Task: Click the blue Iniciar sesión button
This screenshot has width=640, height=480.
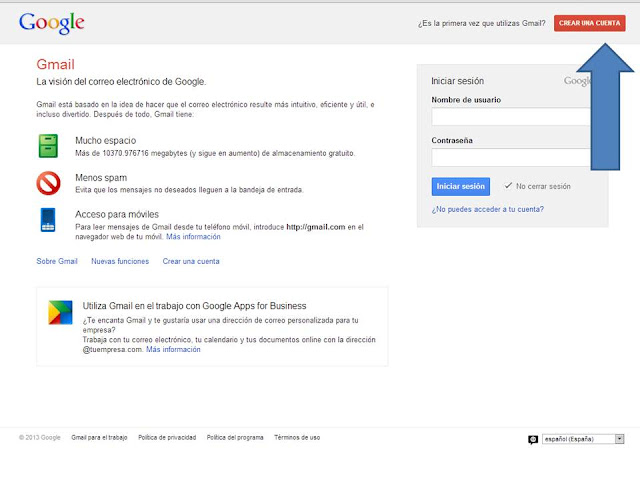Action: click(460, 187)
